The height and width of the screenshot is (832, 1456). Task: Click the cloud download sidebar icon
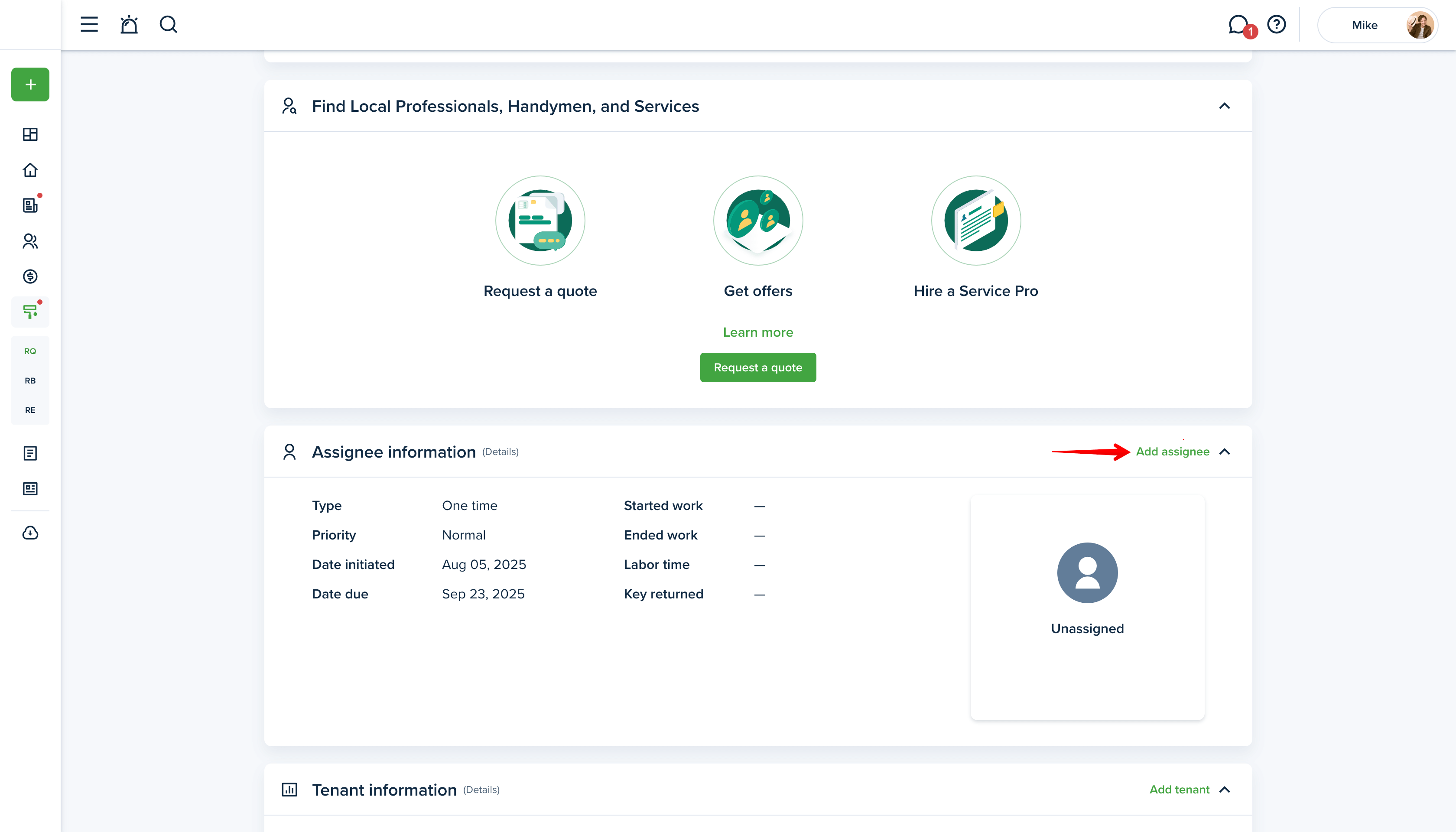pyautogui.click(x=30, y=533)
